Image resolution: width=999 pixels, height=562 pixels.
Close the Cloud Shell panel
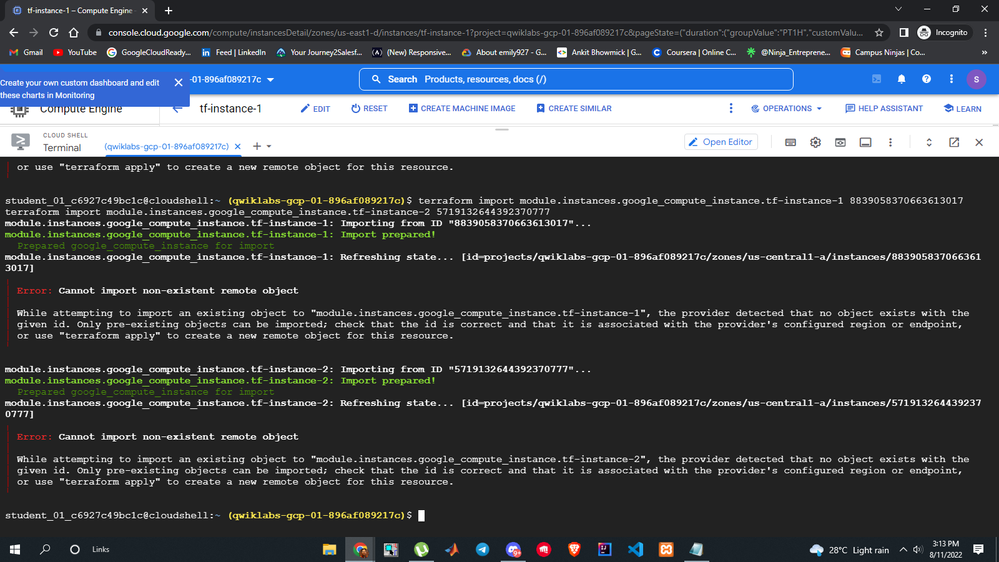pyautogui.click(x=979, y=142)
